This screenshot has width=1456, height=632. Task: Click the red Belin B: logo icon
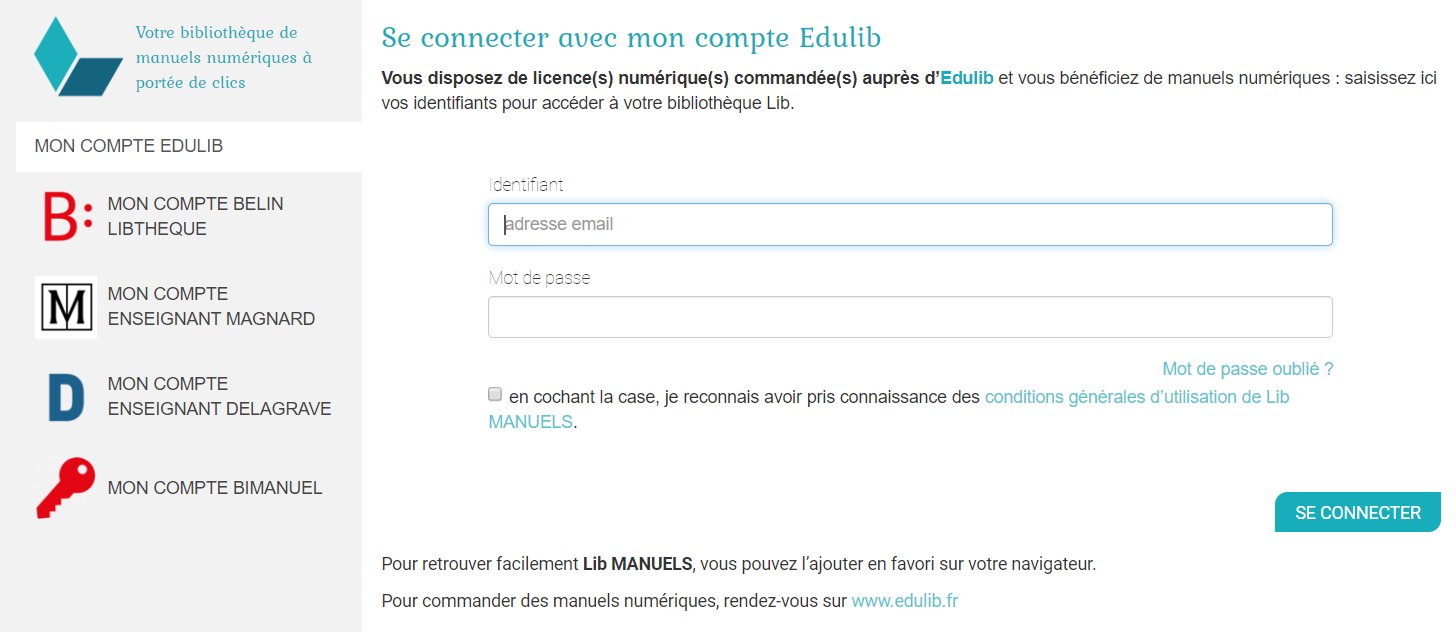pos(67,217)
